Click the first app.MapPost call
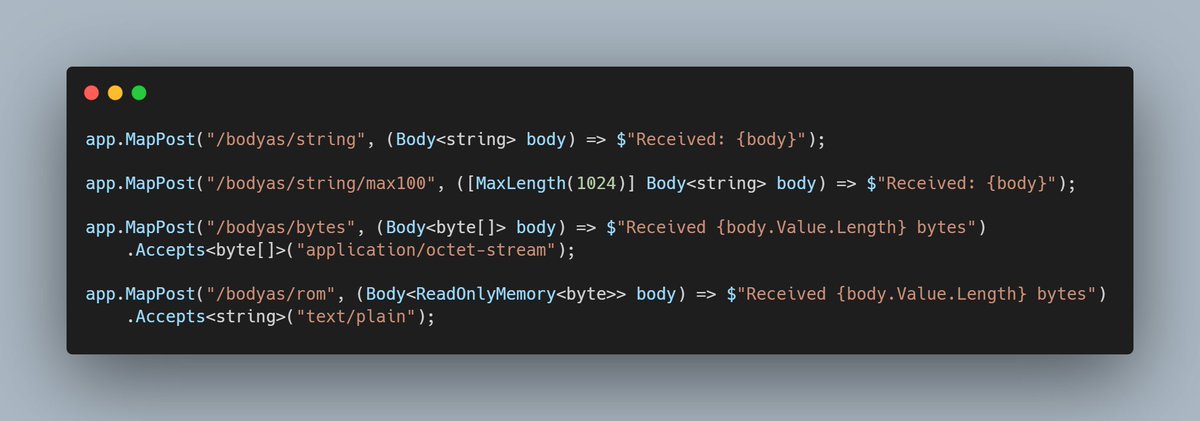The image size is (1200, 421). 141,139
